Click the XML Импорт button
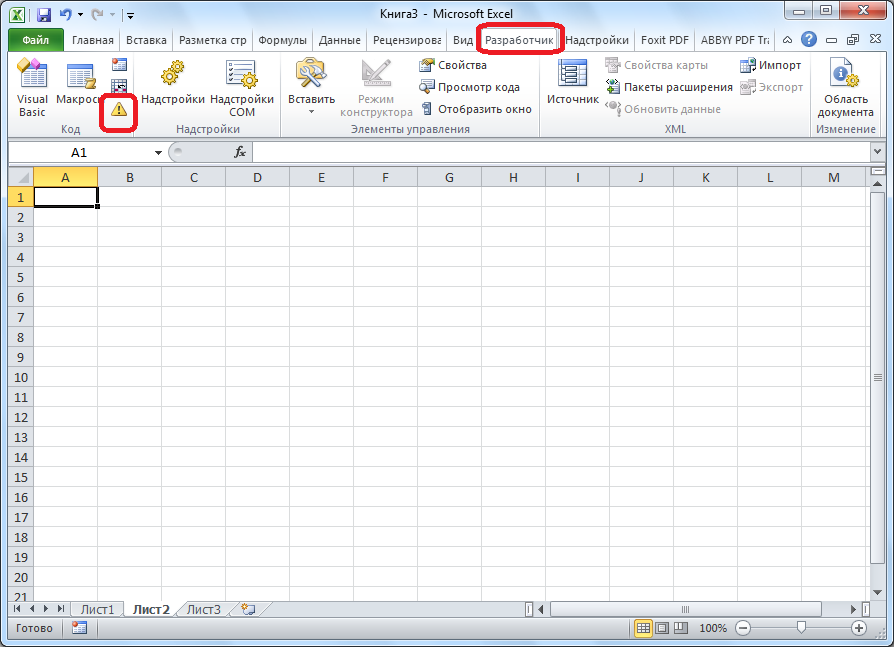The width and height of the screenshot is (894, 647). (x=770, y=65)
